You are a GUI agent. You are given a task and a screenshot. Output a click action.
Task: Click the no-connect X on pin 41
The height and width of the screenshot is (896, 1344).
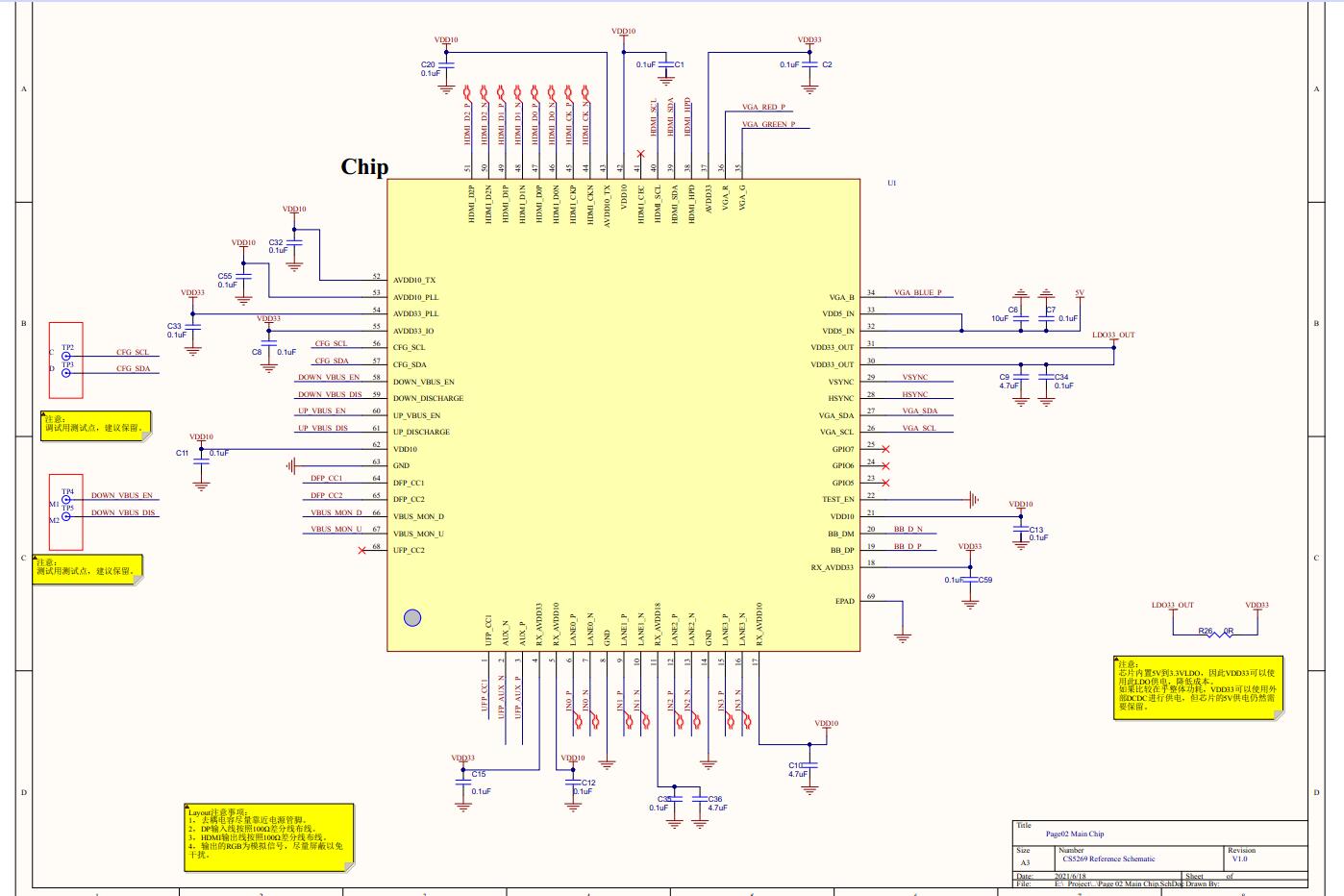(x=640, y=154)
